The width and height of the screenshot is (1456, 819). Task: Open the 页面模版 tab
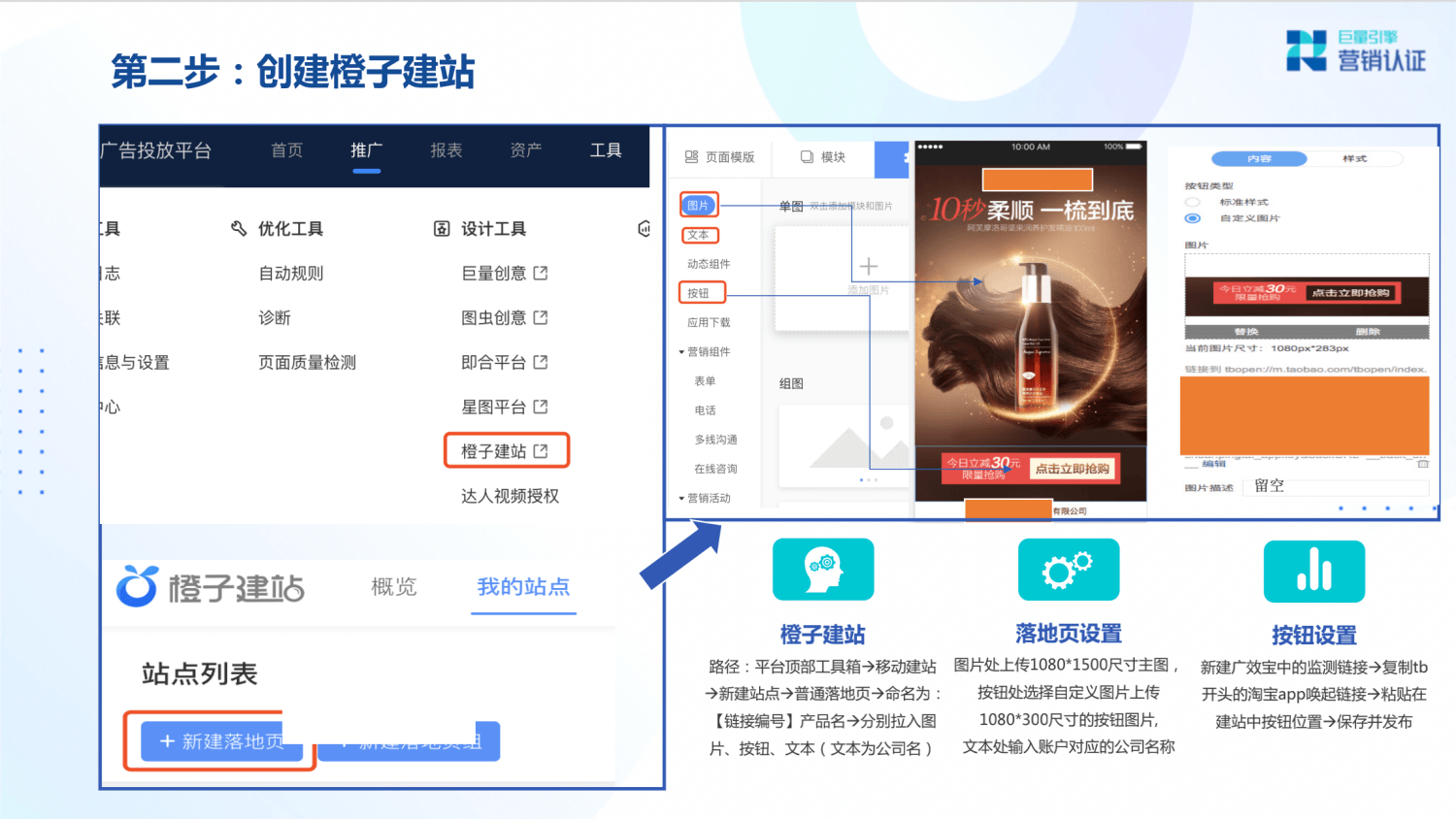[719, 157]
